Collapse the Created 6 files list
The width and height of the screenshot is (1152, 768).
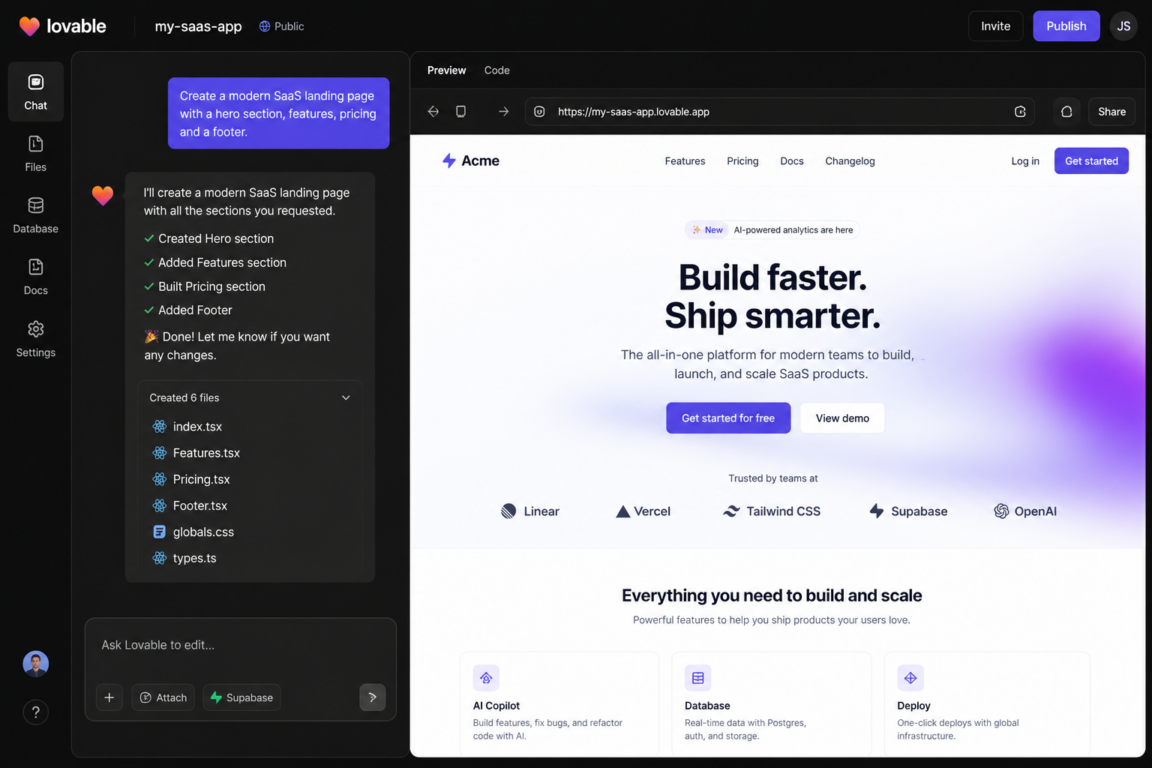(346, 397)
